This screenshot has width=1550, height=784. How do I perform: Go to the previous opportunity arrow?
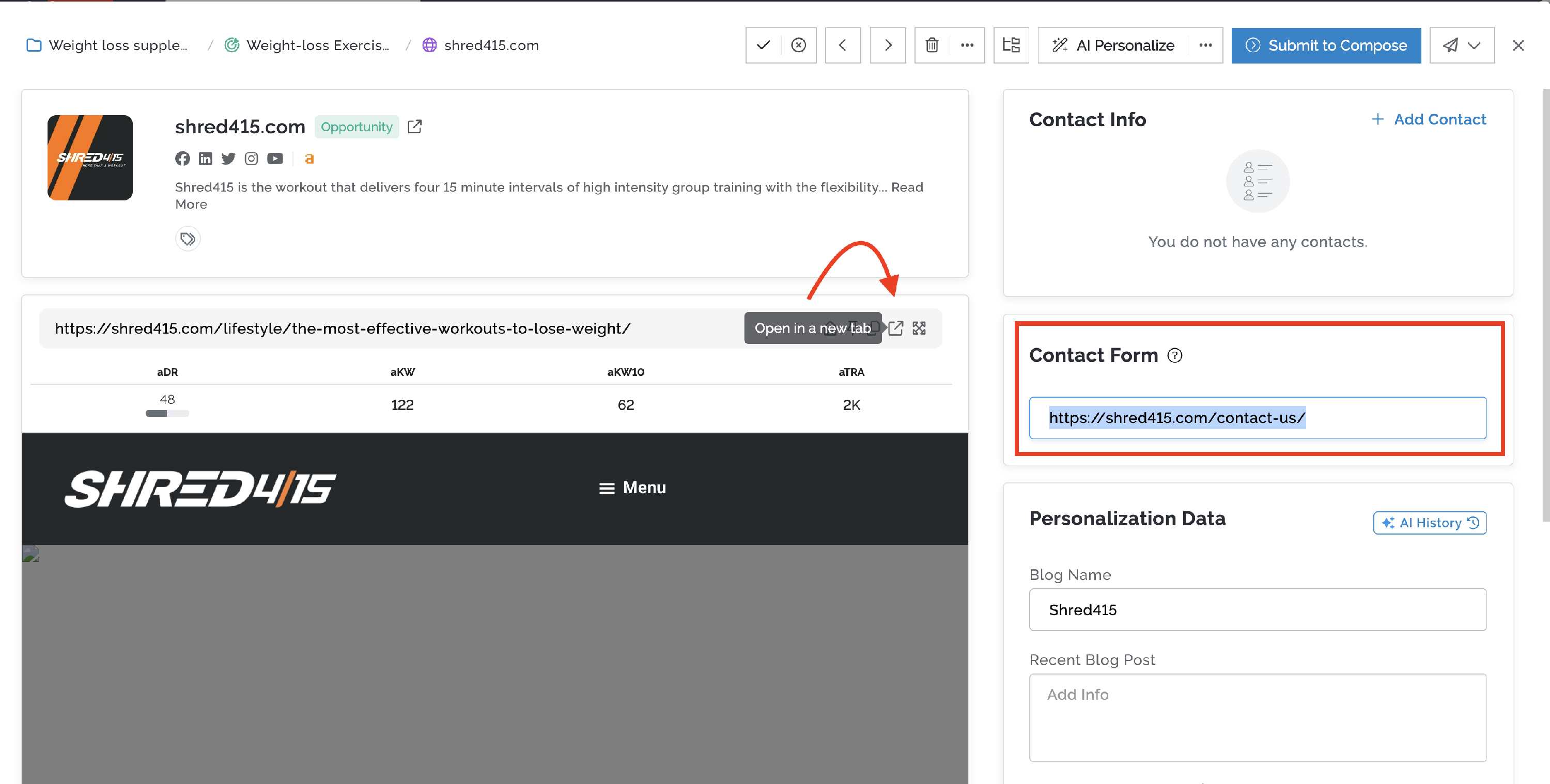[x=842, y=45]
